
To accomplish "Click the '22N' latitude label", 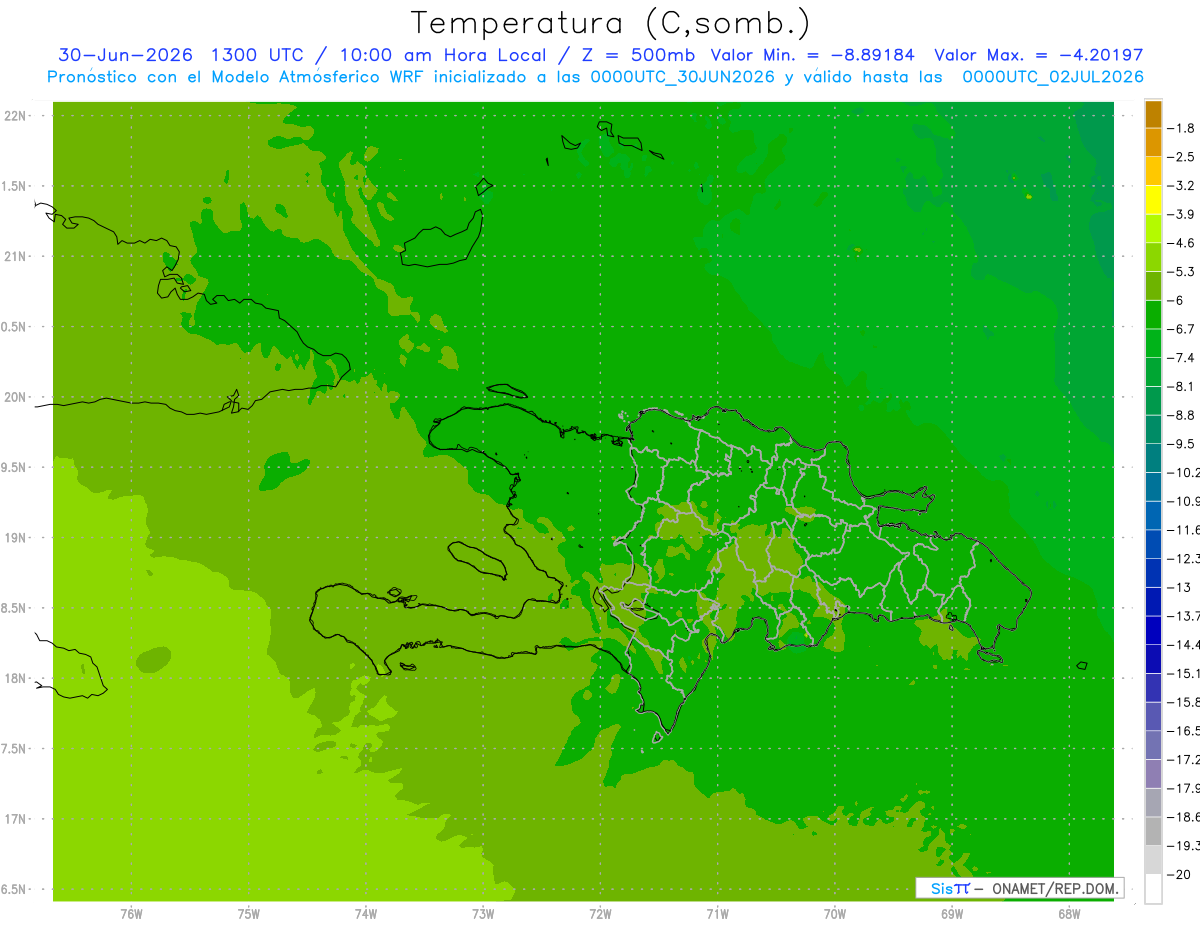I will point(15,116).
